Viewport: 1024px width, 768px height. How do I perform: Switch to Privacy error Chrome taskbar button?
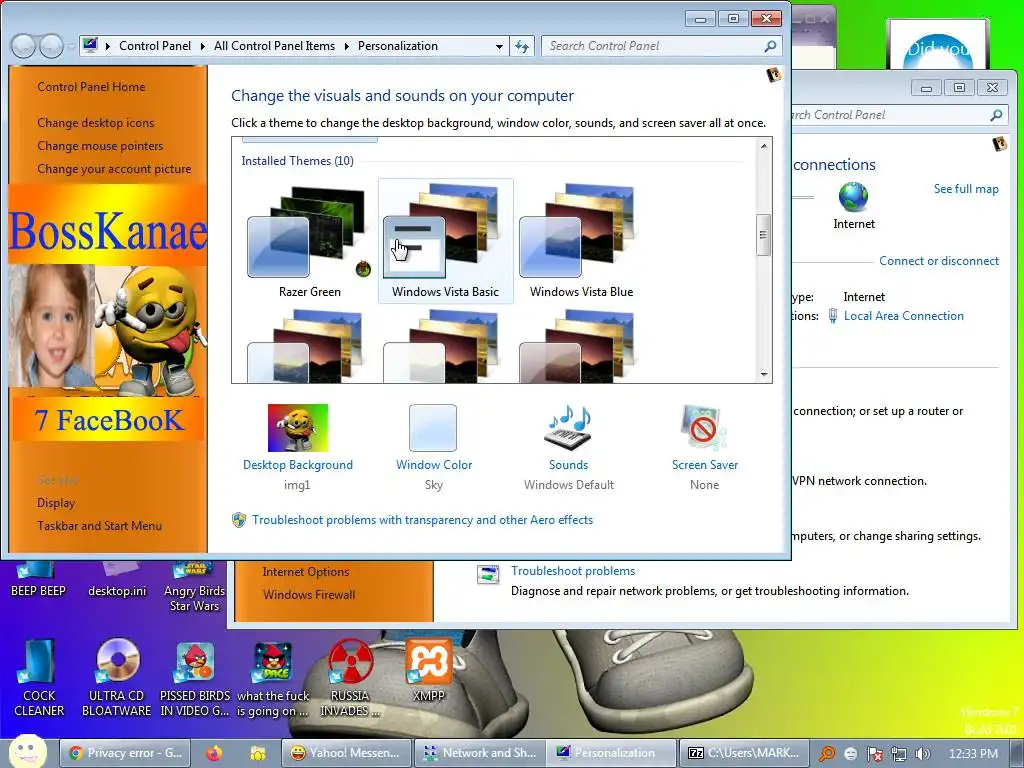pos(125,753)
